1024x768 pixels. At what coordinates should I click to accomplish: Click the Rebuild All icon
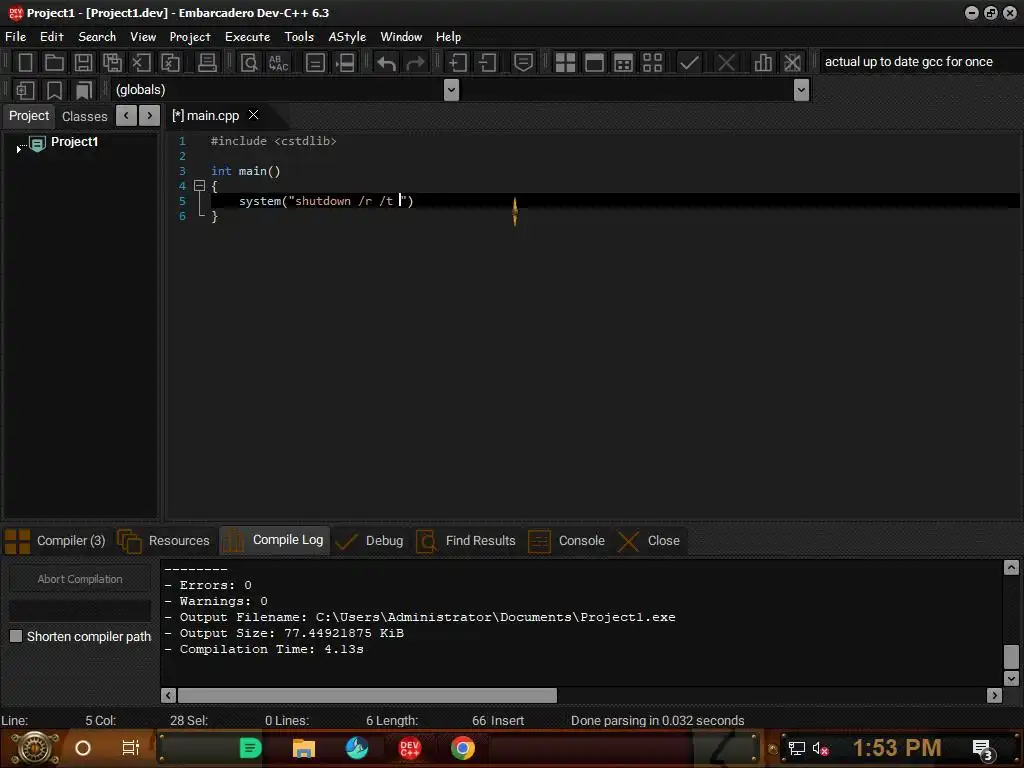pyautogui.click(x=652, y=63)
